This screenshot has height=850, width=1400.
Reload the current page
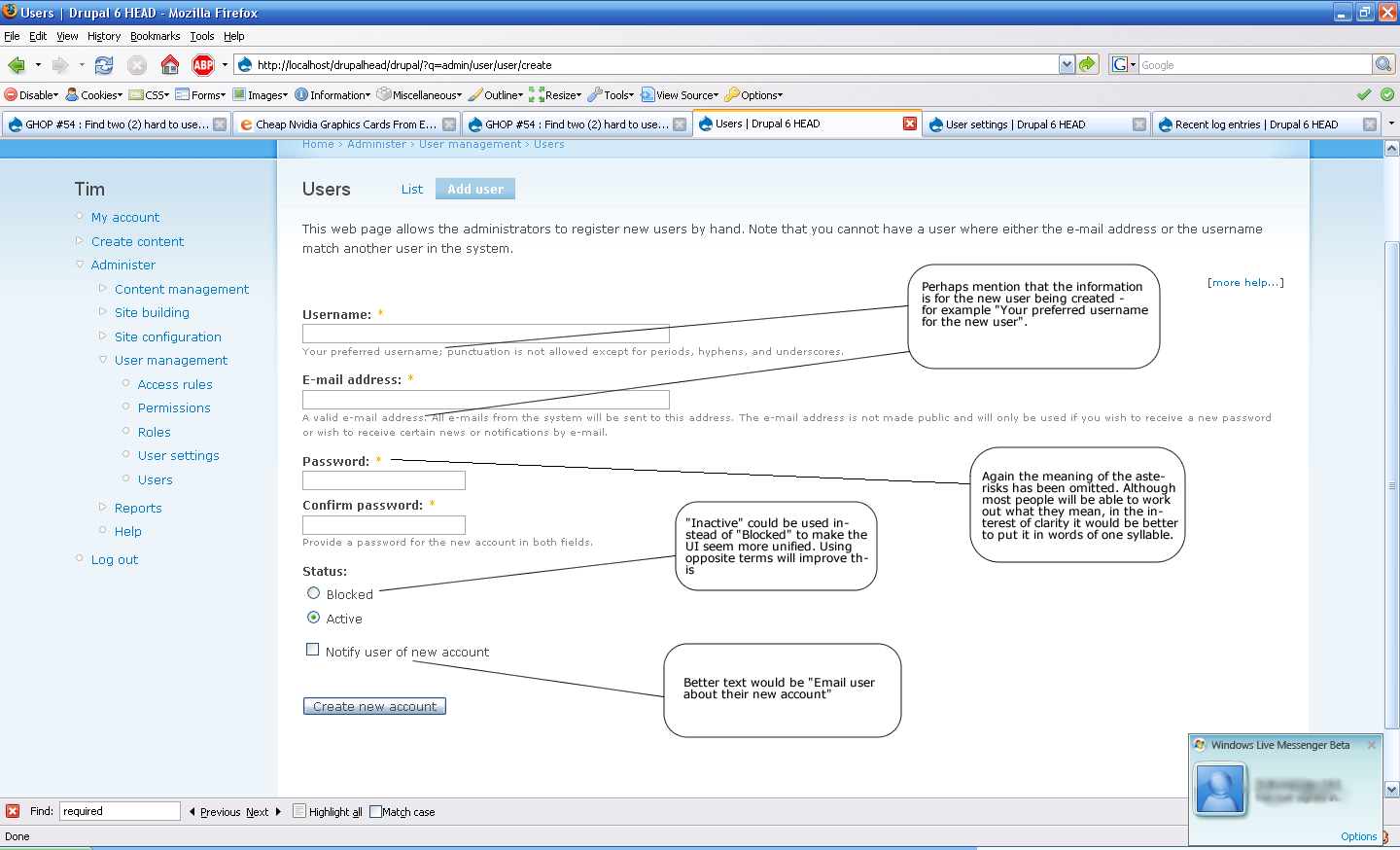pos(104,65)
